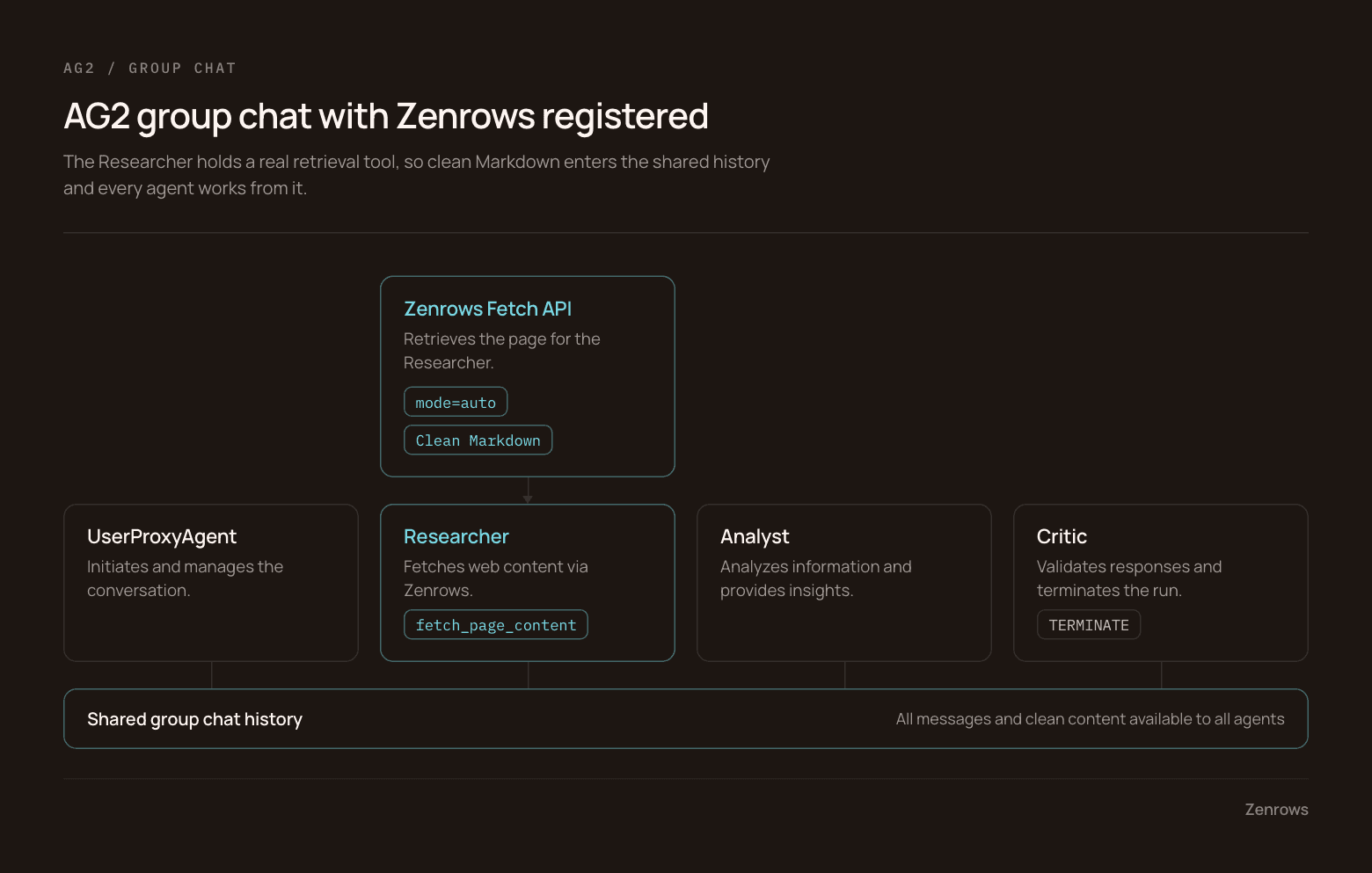Select the heading "AG2 group chat with Zenrows registered"

point(386,116)
